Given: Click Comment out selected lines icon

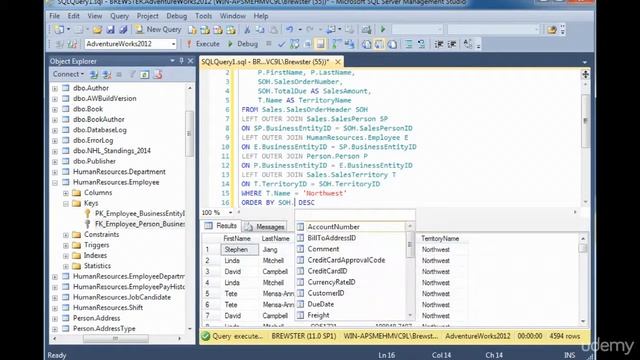Looking at the screenshot, I should [409, 44].
